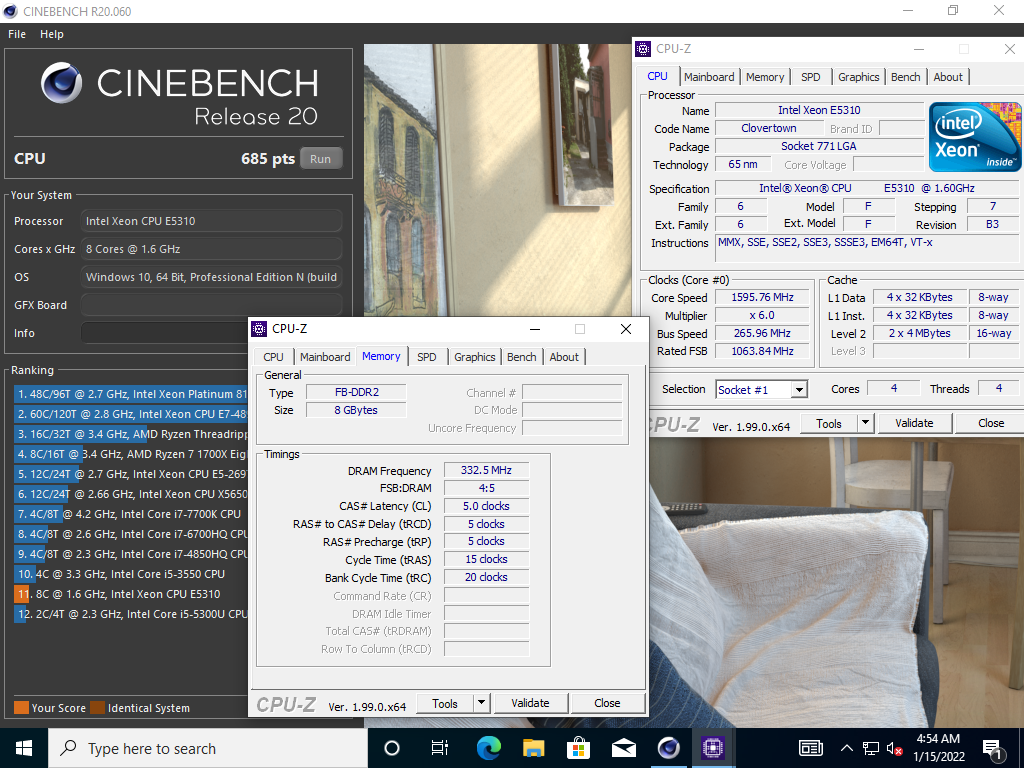1024x768 pixels.
Task: Click the Core Speed value 1595.76 MHz
Action: [762, 297]
